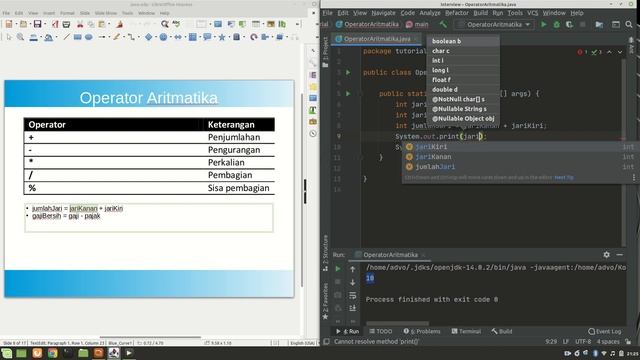Click the Project Structure icon in IntelliJ toolbar
This screenshot has height=360, width=640.
pyautogui.click(x=599, y=24)
